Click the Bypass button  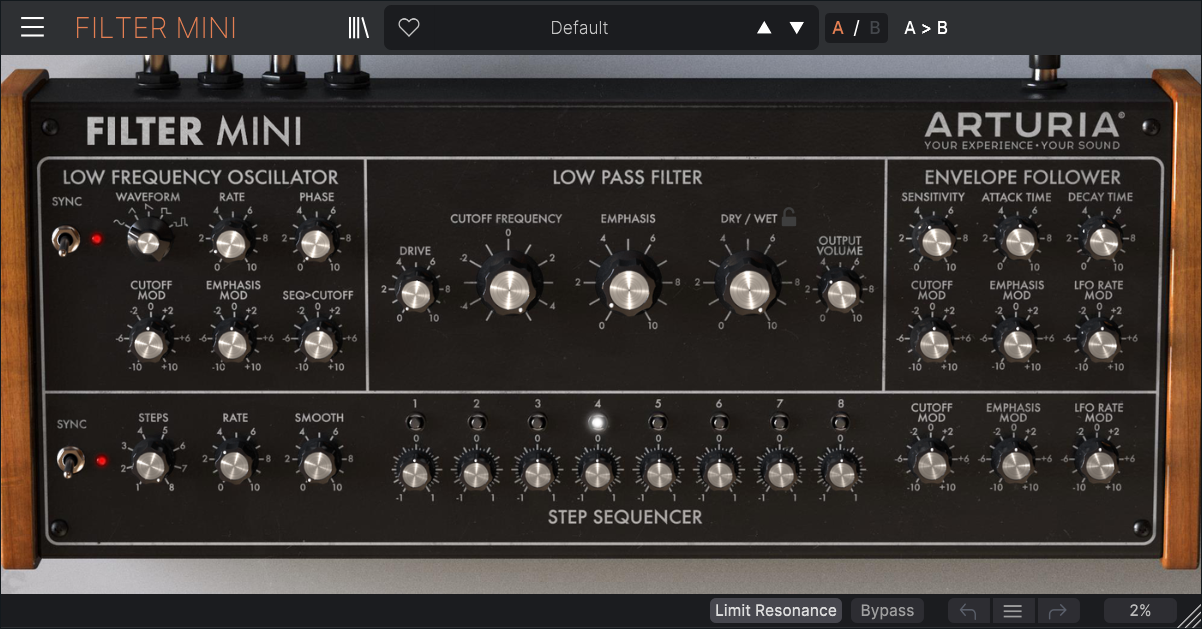pyautogui.click(x=887, y=611)
